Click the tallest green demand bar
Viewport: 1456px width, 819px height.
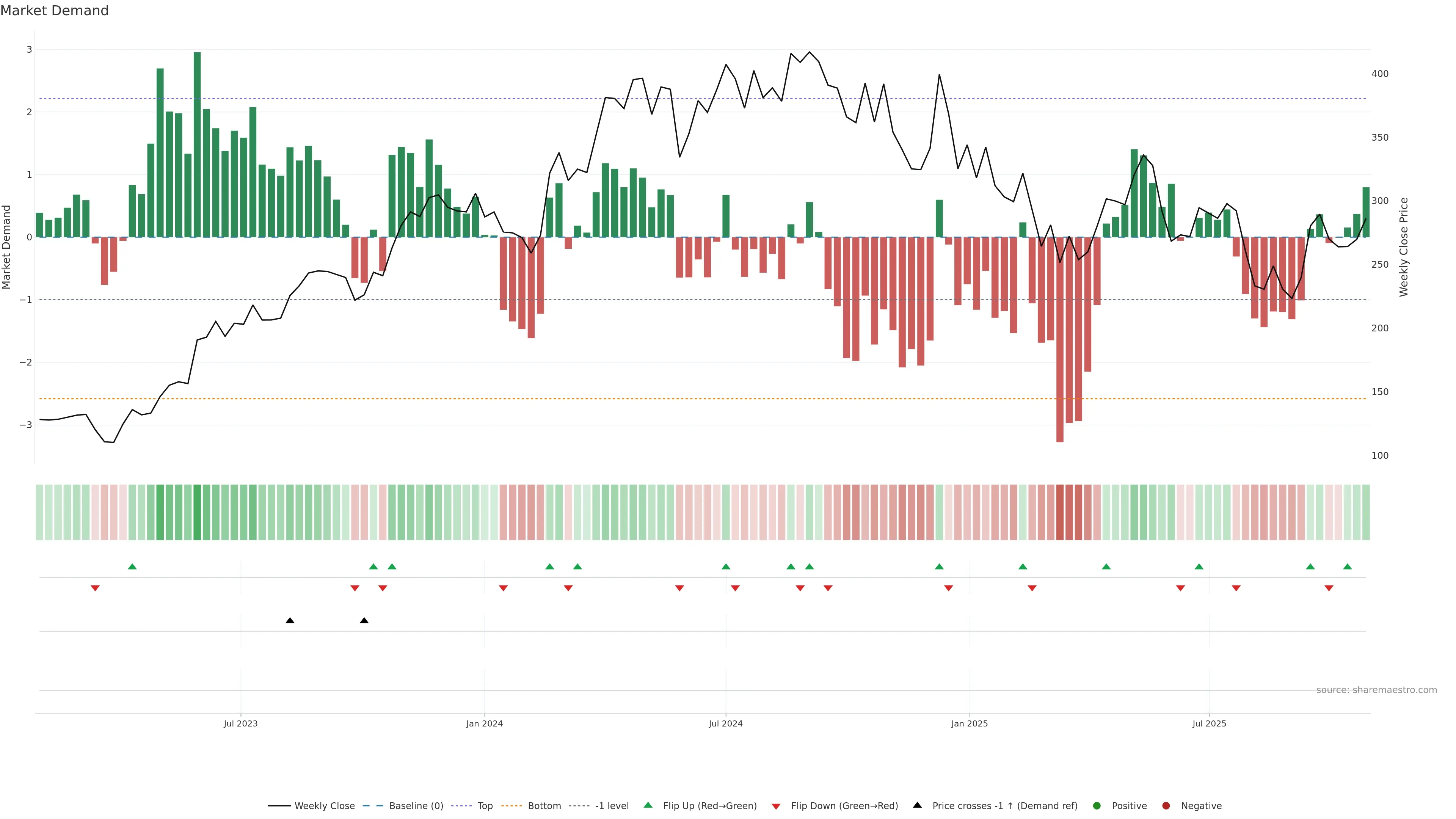(197, 145)
